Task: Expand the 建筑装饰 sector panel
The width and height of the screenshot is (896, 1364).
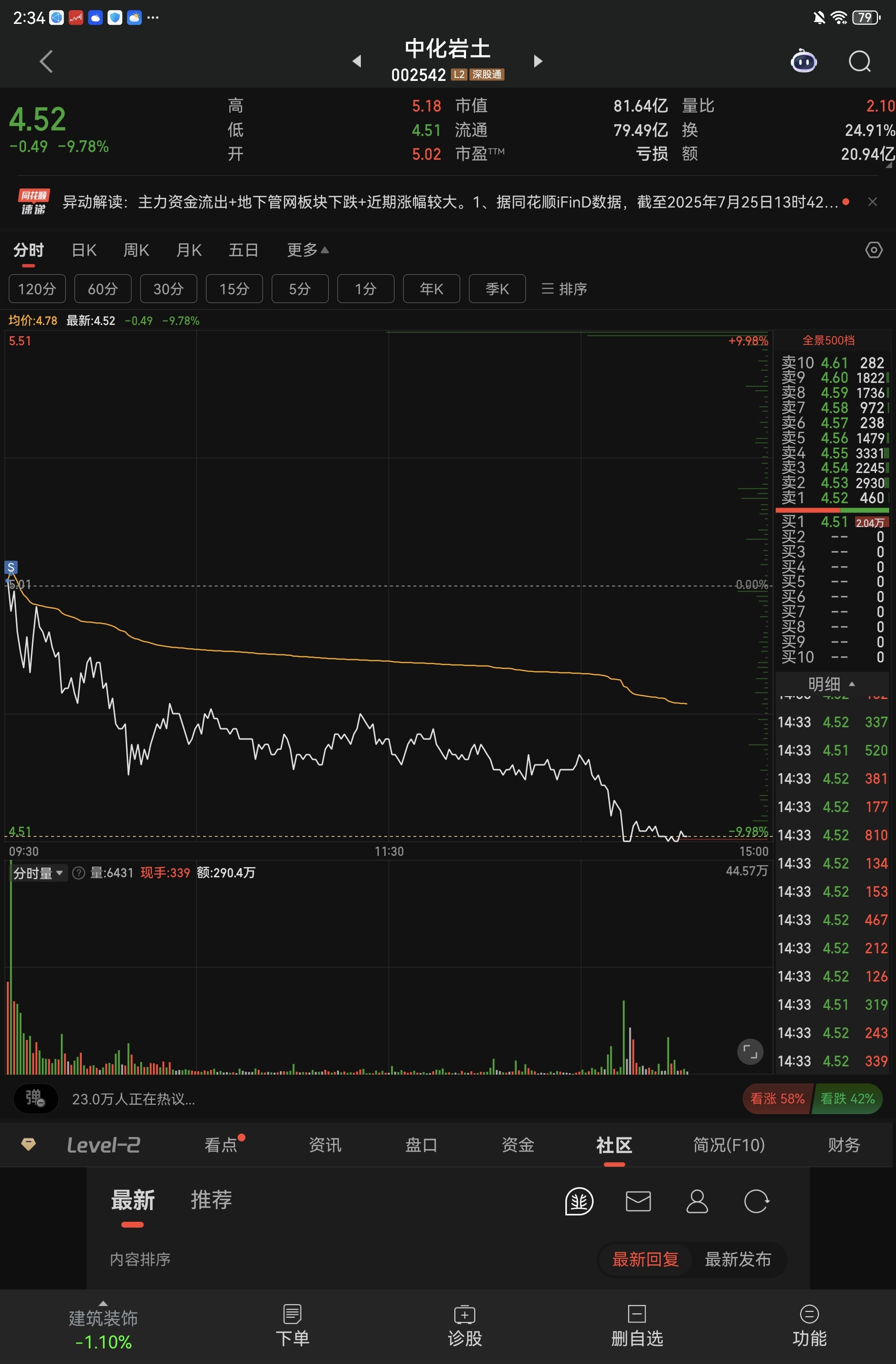Action: 103,1326
